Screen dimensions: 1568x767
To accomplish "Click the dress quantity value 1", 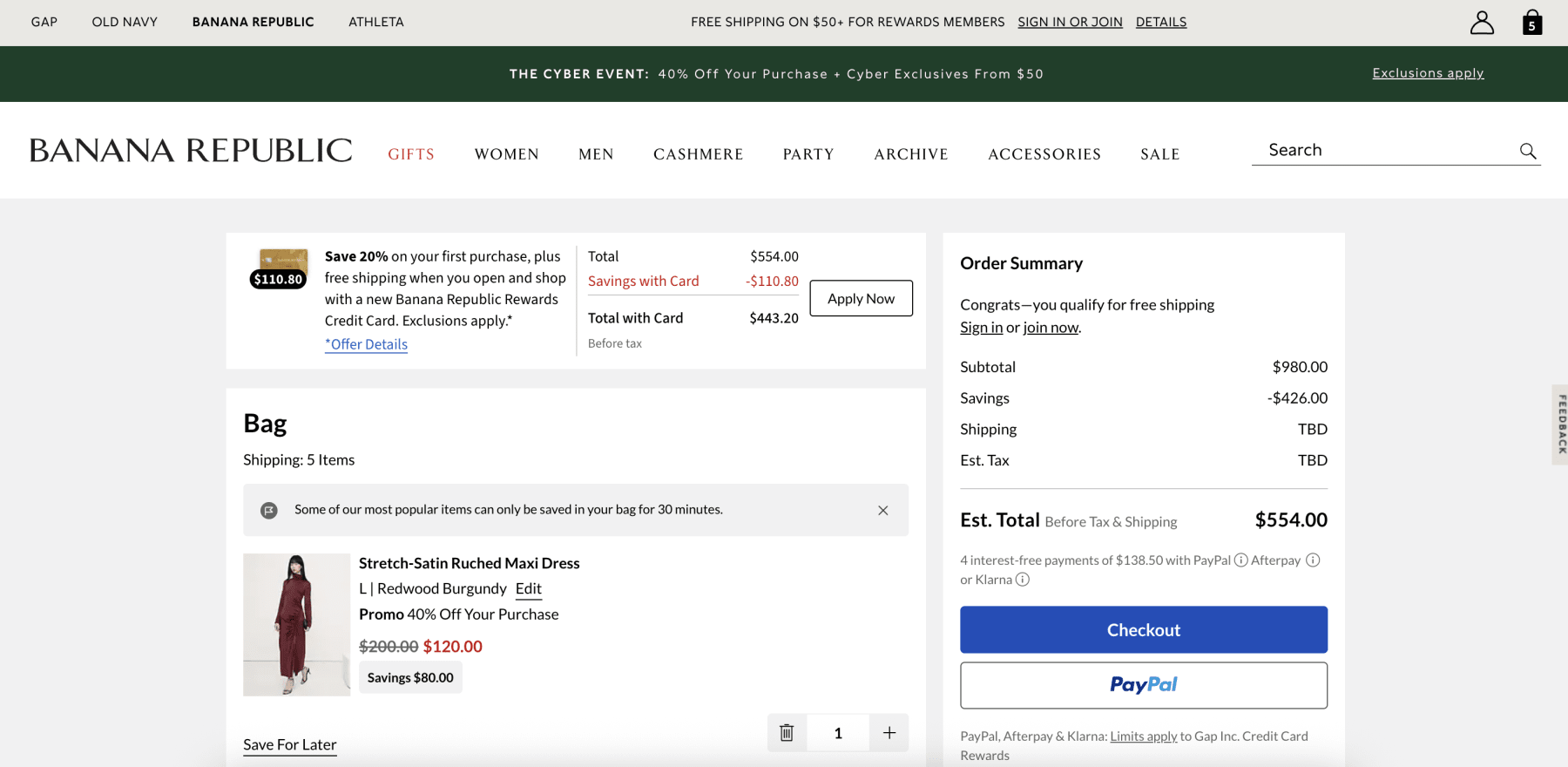I will (838, 733).
